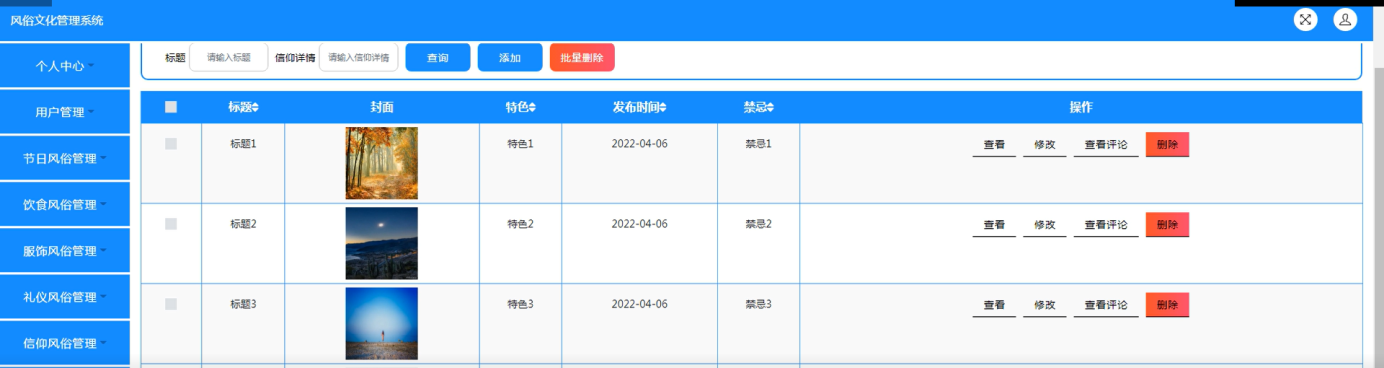Sort by 标题 column arrow

[x=255, y=107]
